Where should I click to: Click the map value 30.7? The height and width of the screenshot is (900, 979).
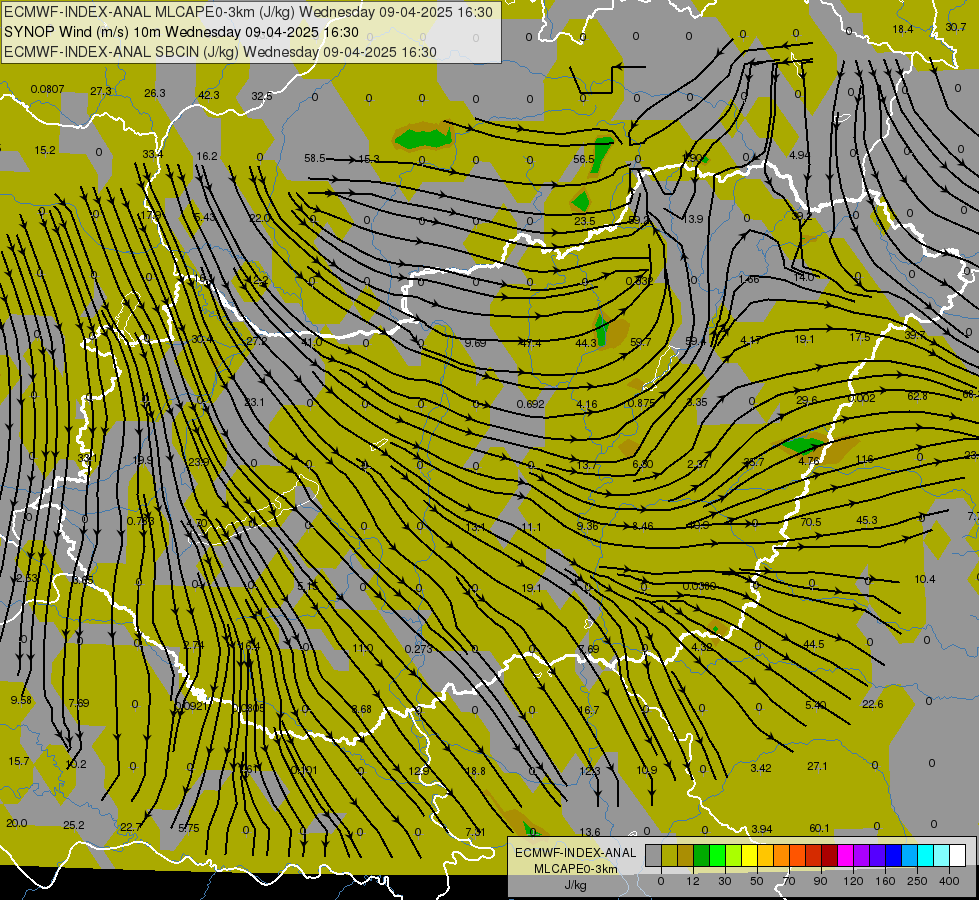955,27
